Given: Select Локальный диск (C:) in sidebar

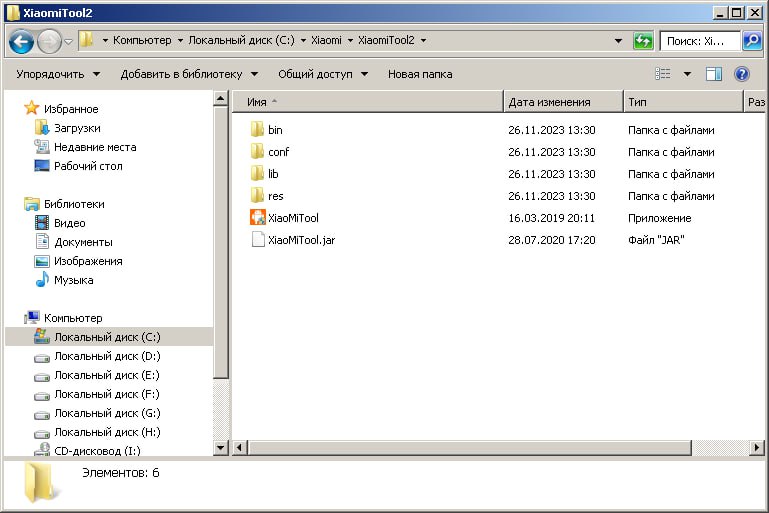Looking at the screenshot, I should coord(107,337).
